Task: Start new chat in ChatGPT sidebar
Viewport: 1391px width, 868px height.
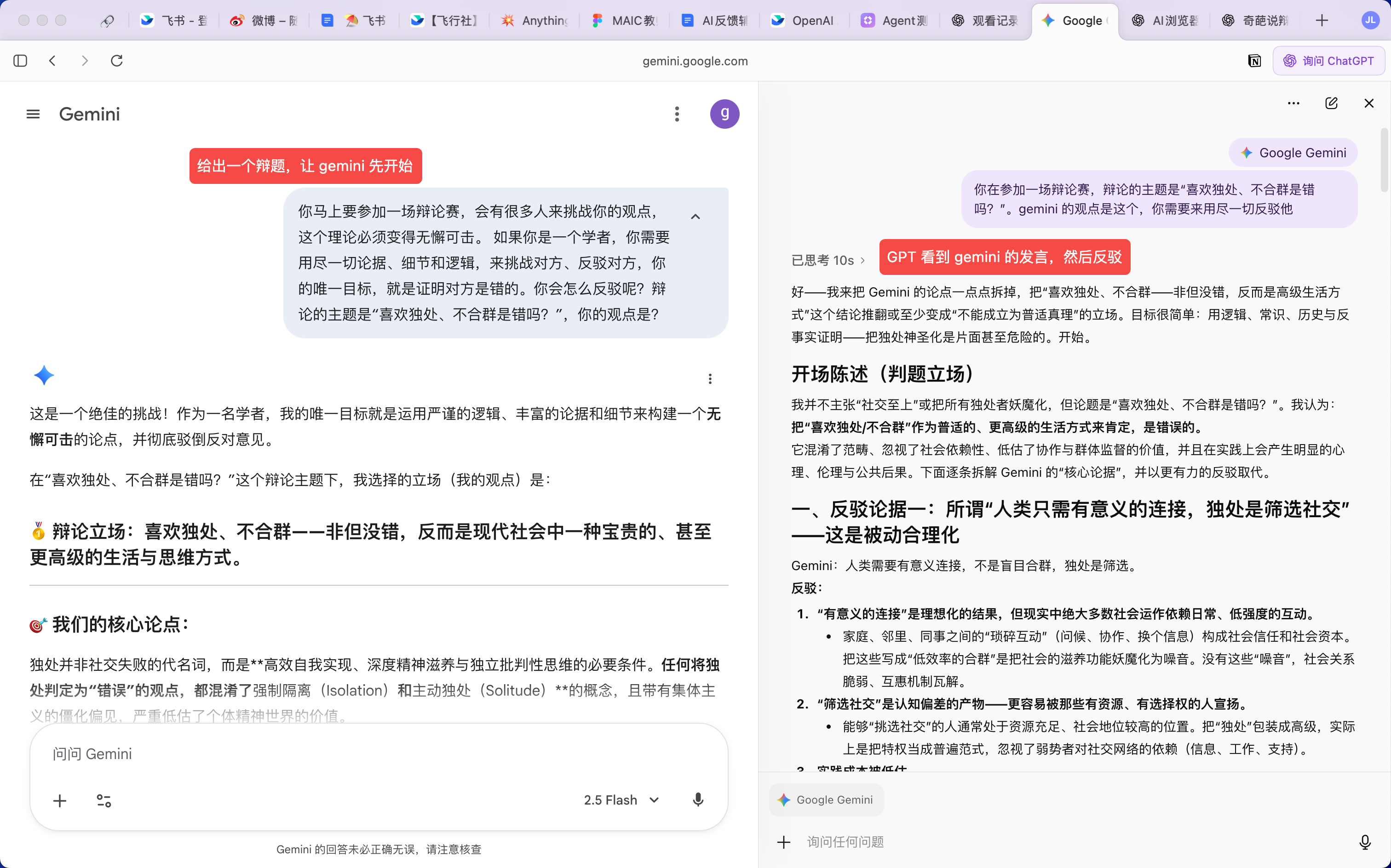Action: (1331, 103)
